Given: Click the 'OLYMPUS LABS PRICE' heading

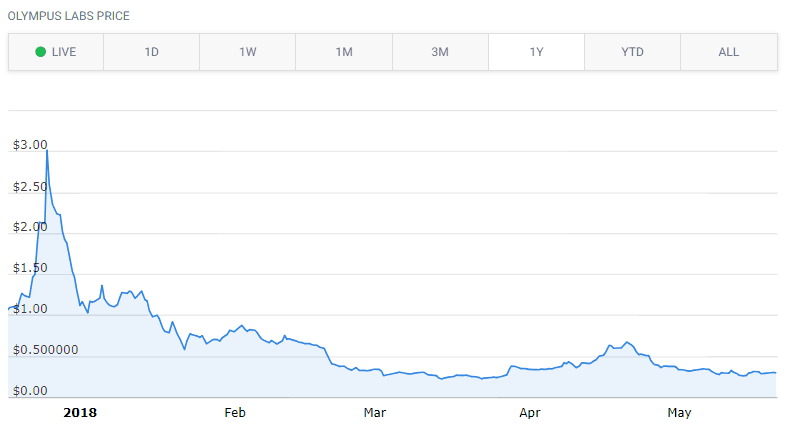Looking at the screenshot, I should (69, 16).
